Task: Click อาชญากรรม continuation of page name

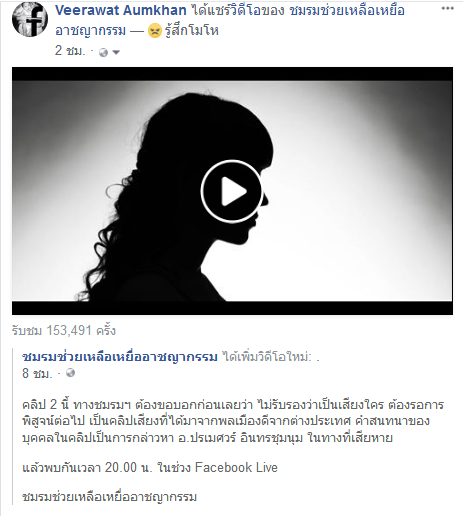Action: (x=90, y=31)
